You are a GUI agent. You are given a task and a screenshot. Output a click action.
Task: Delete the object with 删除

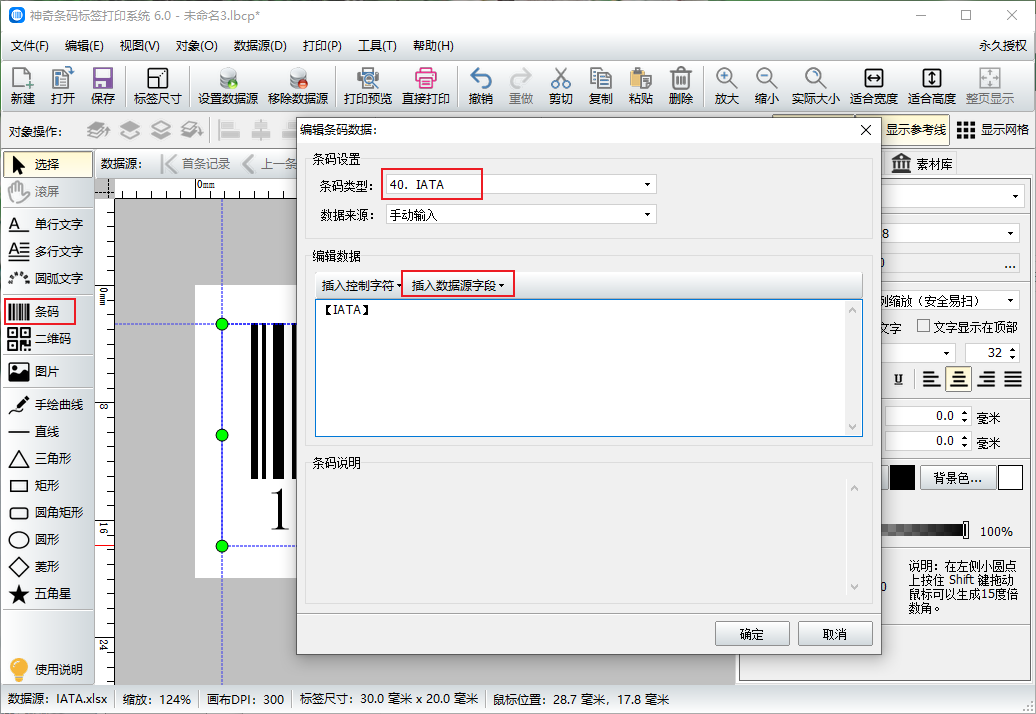click(x=681, y=86)
